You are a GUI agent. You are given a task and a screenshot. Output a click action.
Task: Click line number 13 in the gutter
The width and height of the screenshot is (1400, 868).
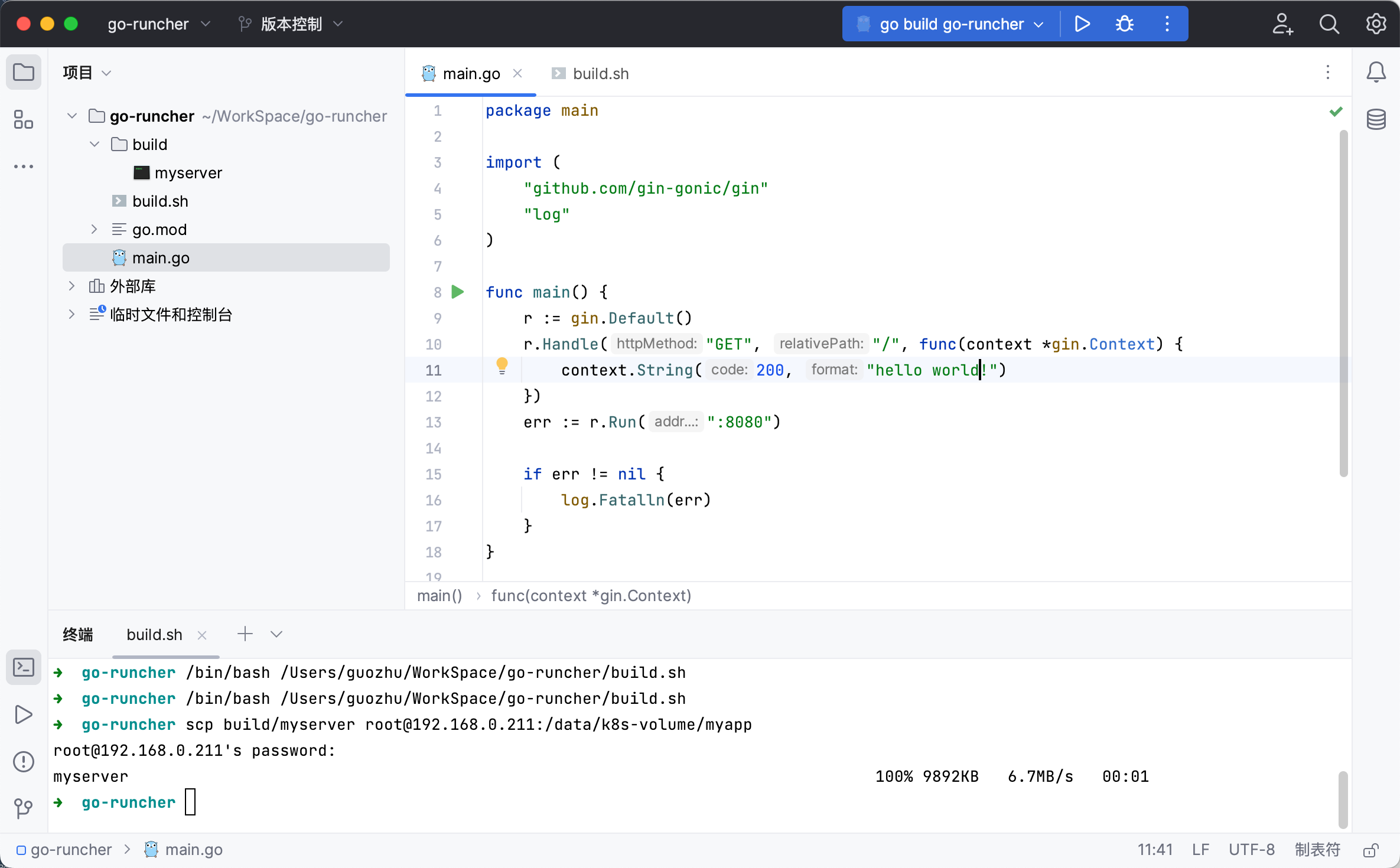433,422
